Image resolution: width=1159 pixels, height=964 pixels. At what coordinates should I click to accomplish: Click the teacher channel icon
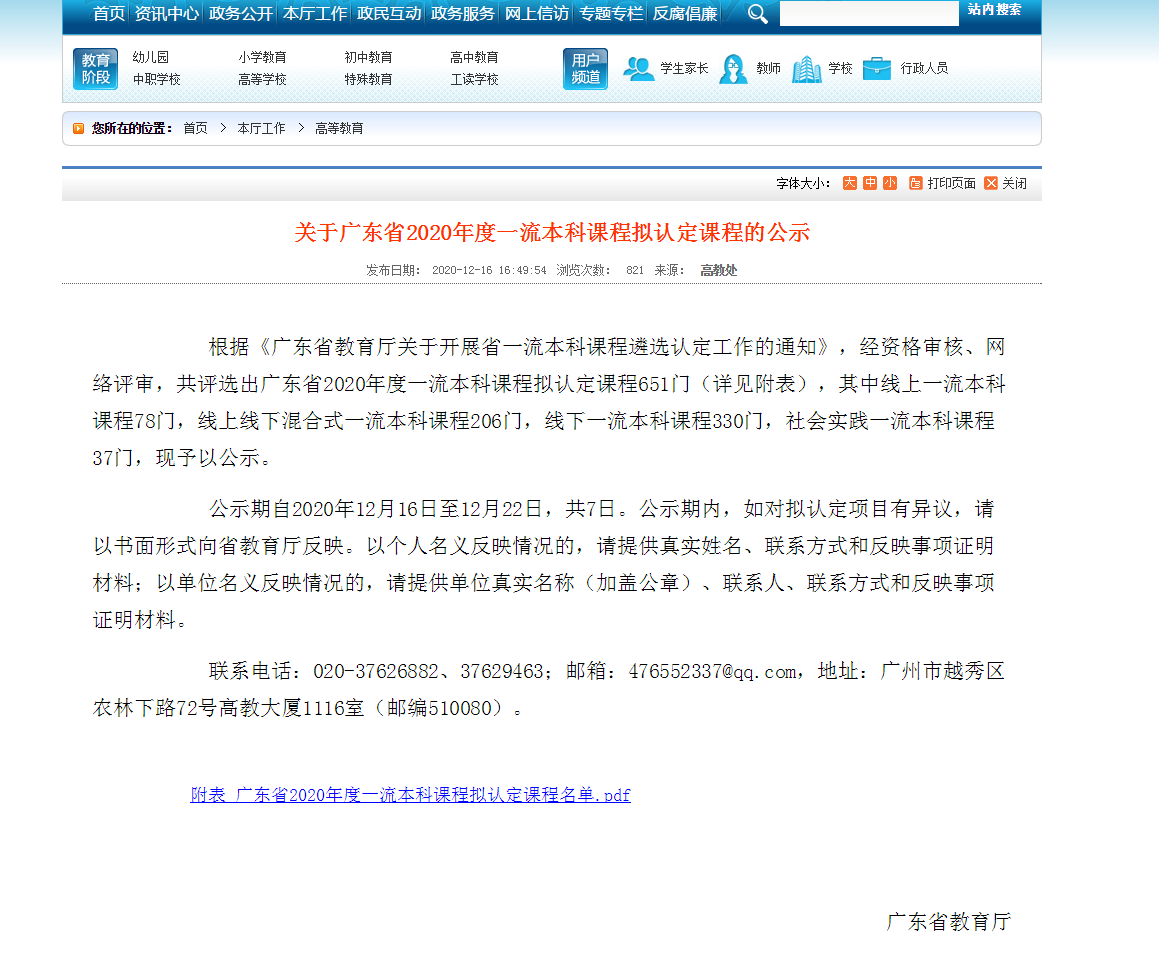pos(733,69)
